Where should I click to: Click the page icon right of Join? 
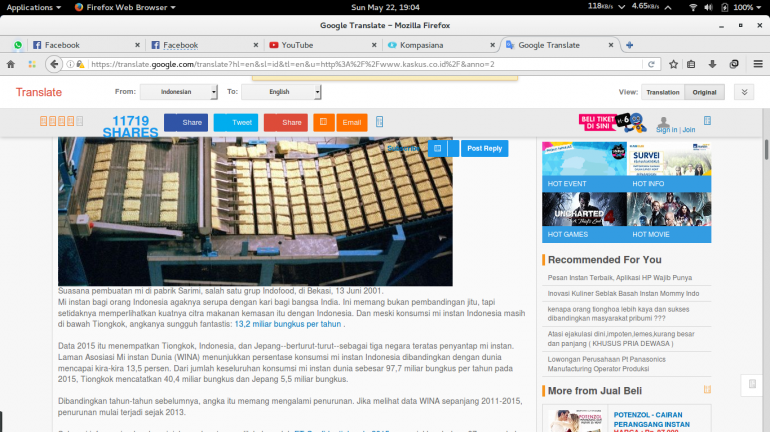point(707,121)
